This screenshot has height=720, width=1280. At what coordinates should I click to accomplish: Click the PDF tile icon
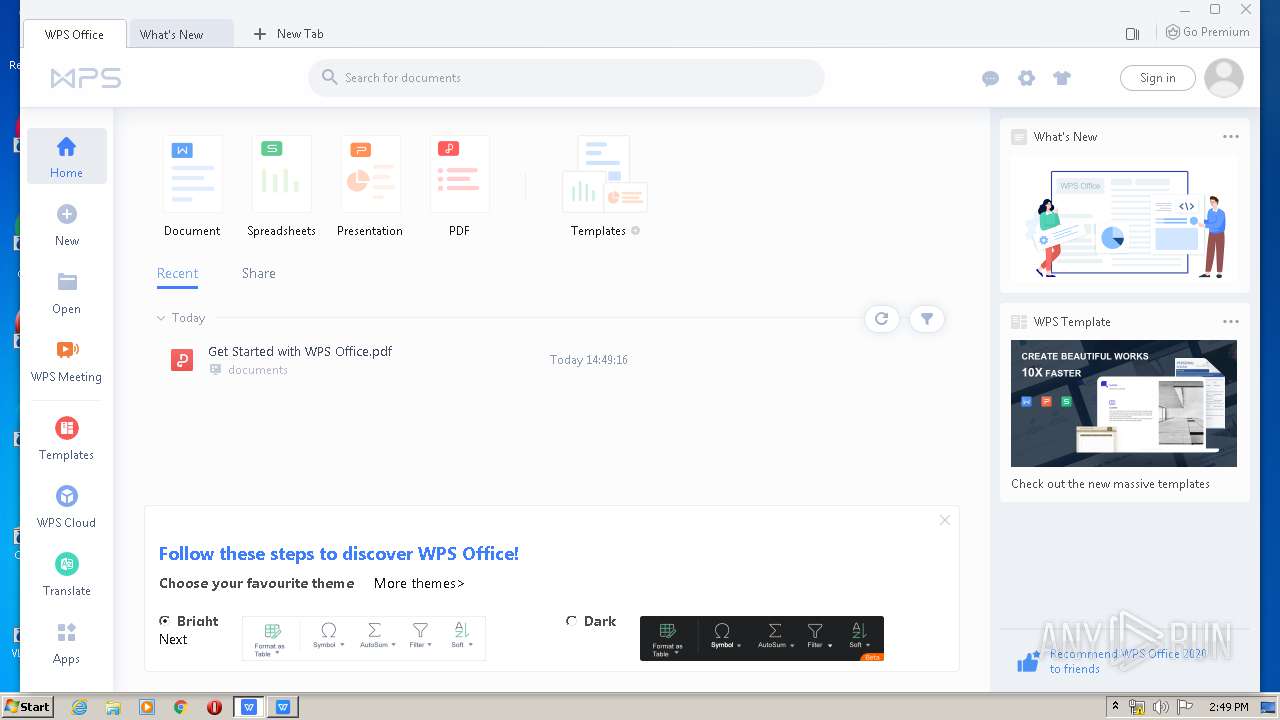pyautogui.click(x=459, y=174)
